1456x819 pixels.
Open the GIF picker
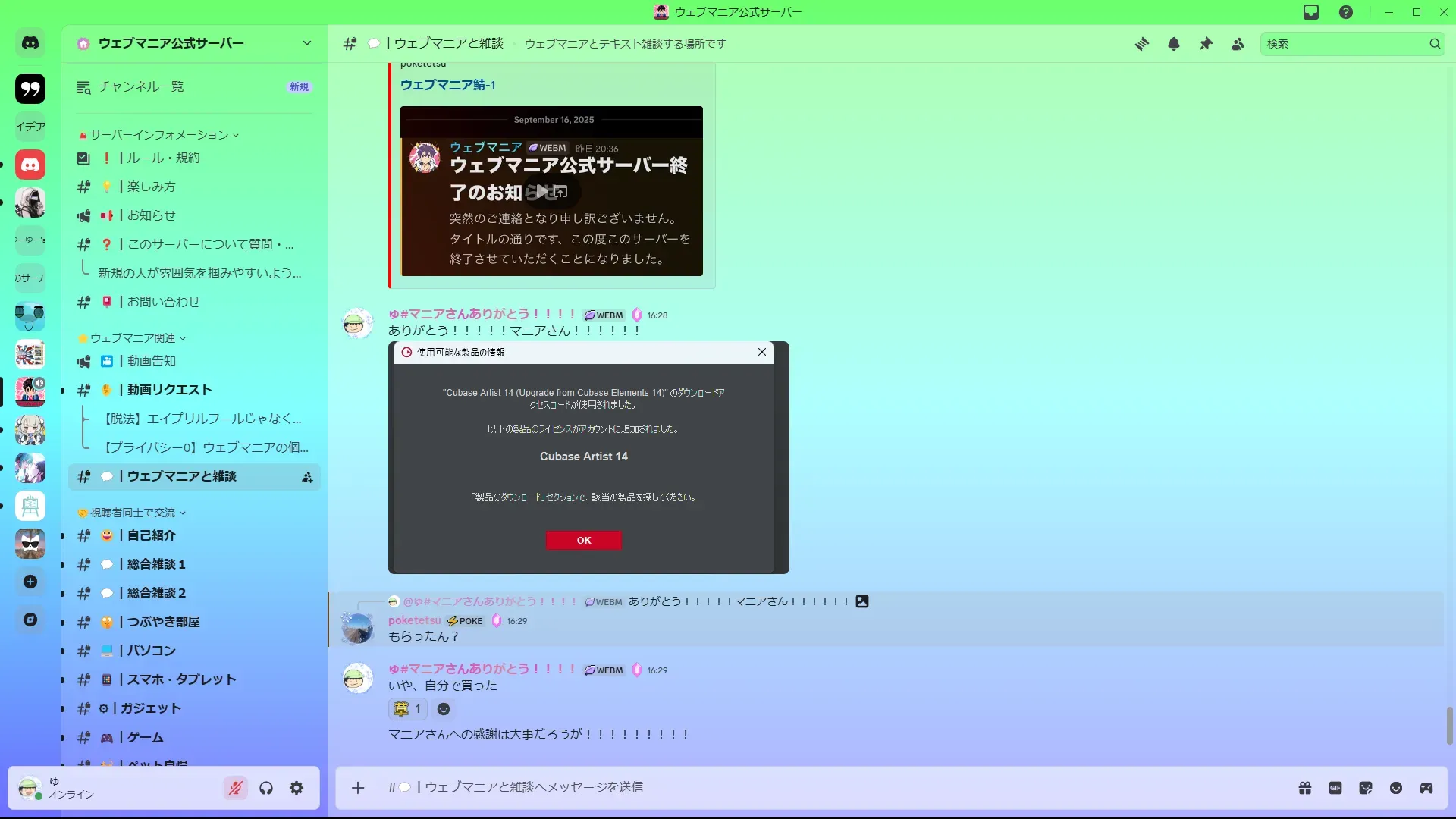(x=1335, y=788)
